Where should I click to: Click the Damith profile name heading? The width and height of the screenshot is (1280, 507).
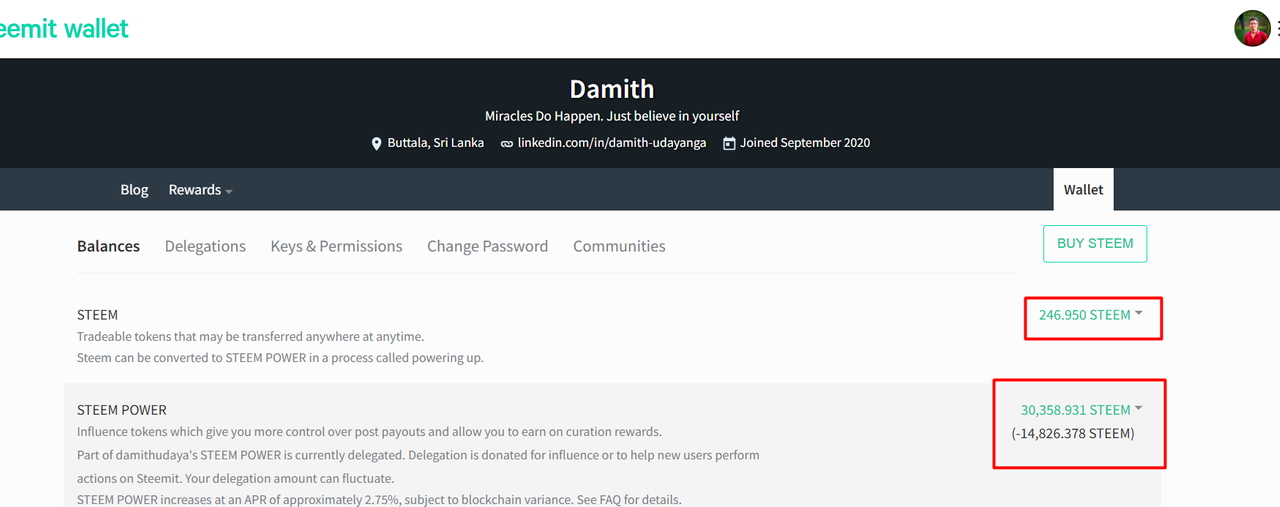pos(612,89)
